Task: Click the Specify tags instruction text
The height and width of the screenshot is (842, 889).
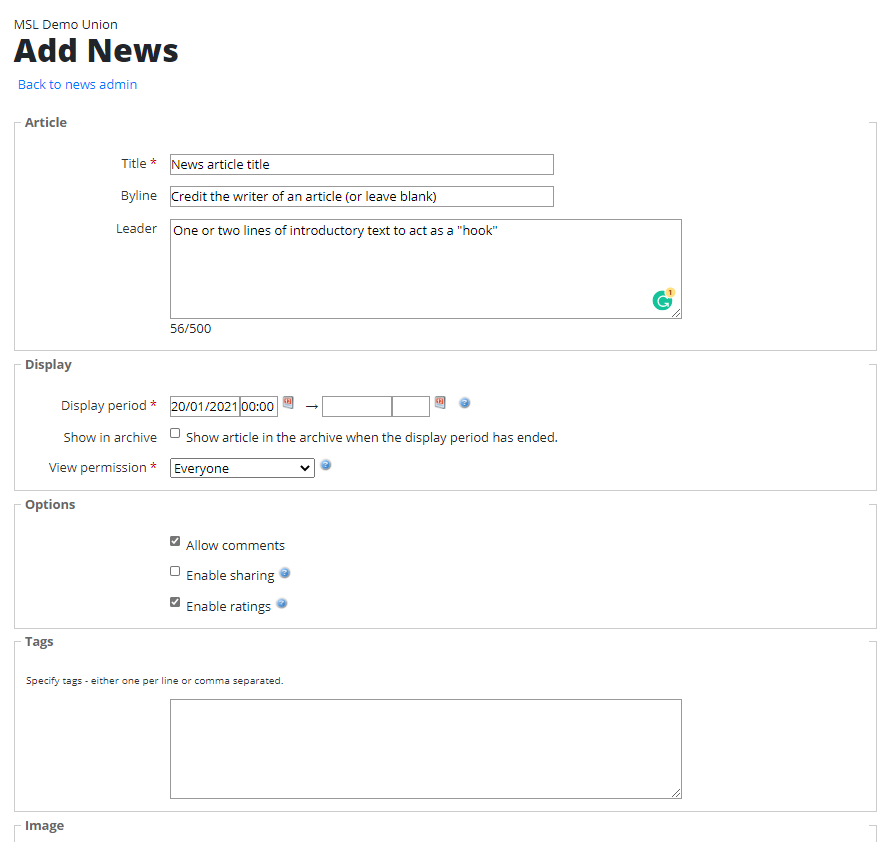Action: 155,680
